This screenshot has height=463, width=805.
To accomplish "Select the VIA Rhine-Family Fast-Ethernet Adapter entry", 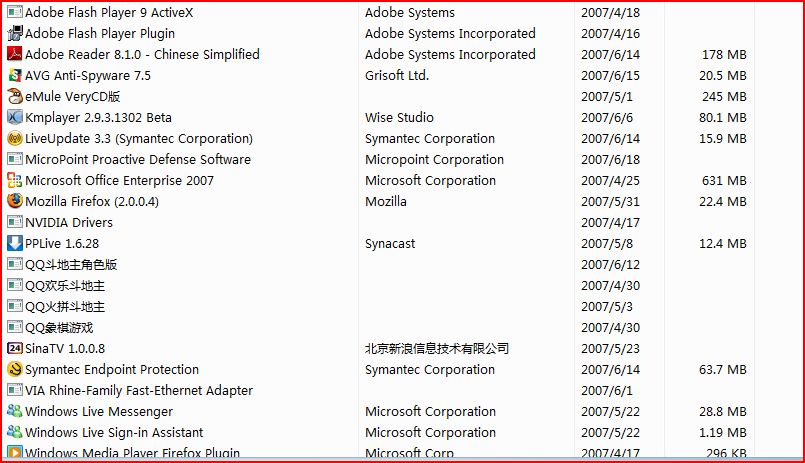I will click(139, 390).
